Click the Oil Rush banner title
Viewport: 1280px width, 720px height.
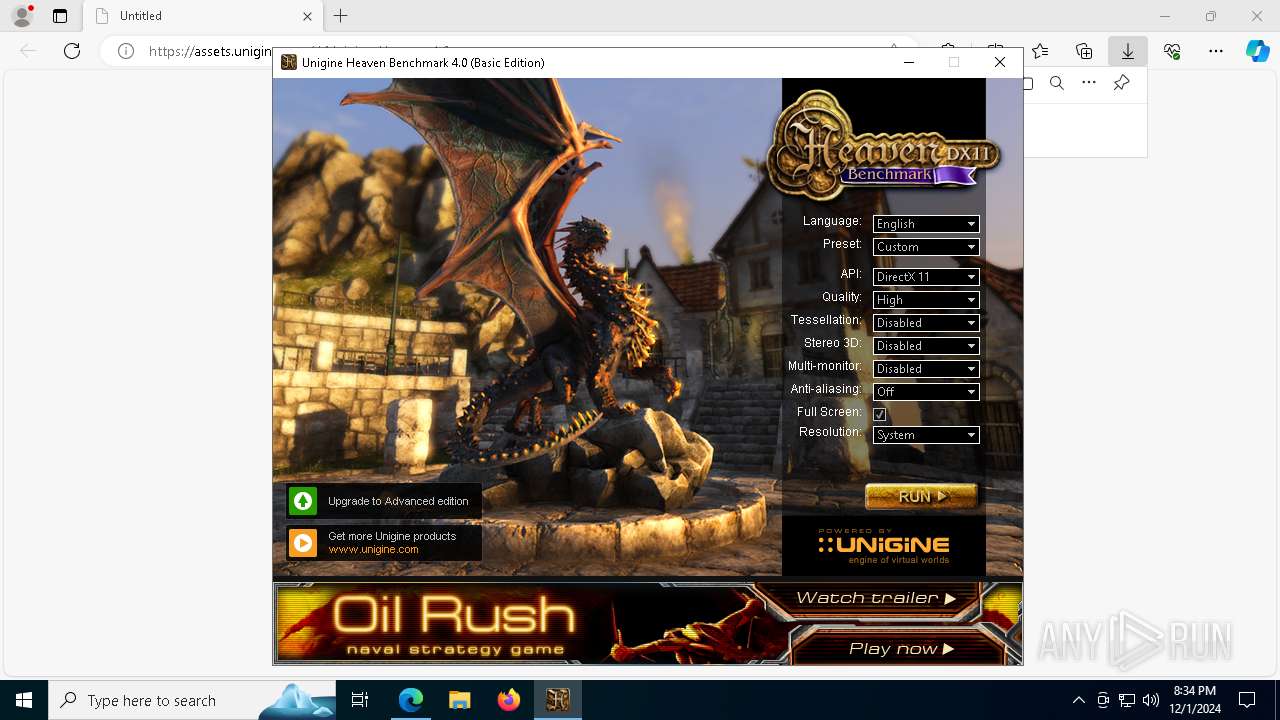[454, 615]
